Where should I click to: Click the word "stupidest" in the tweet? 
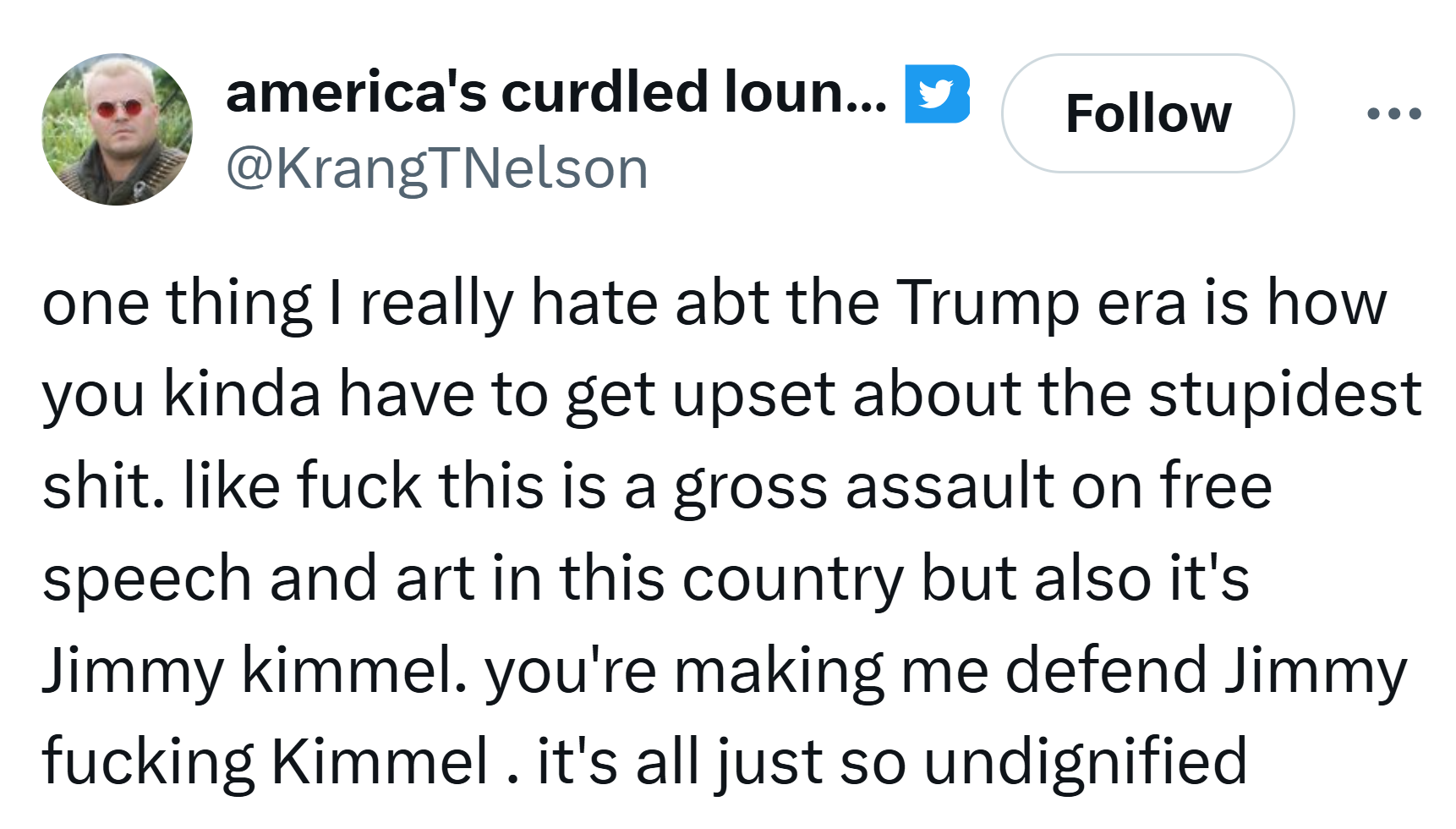[x=1284, y=394]
